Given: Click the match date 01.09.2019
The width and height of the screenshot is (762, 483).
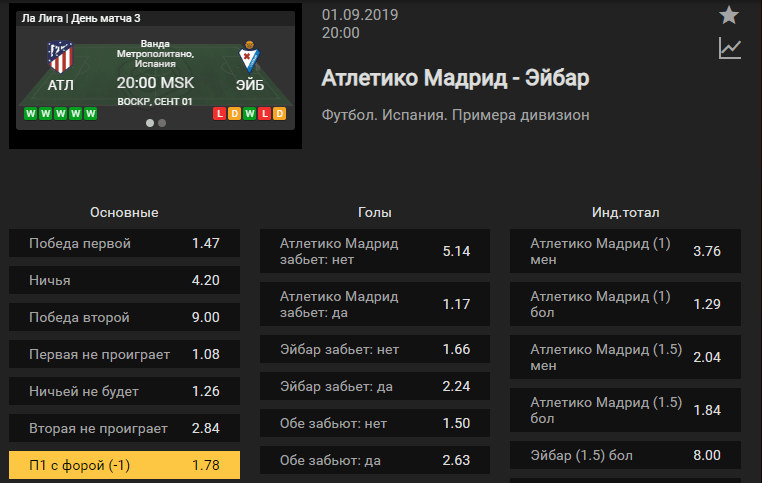Looking at the screenshot, I should [x=360, y=15].
